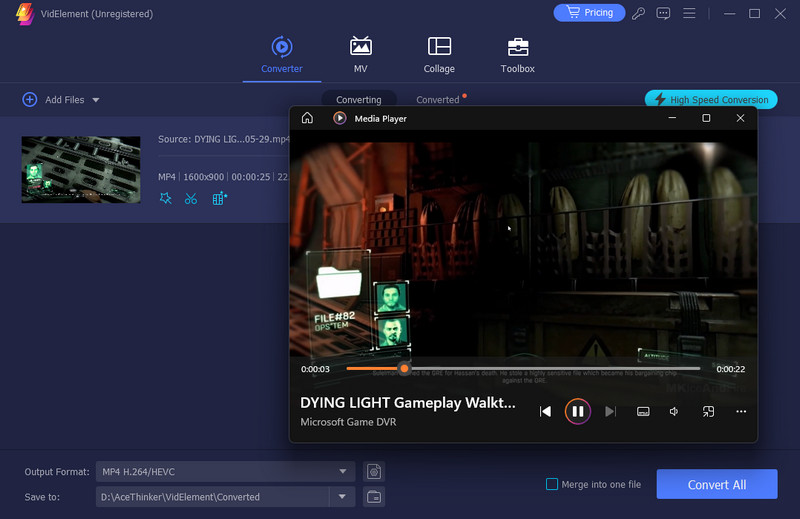Click the Media Player app logo icon
The width and height of the screenshot is (800, 519).
pyautogui.click(x=339, y=118)
